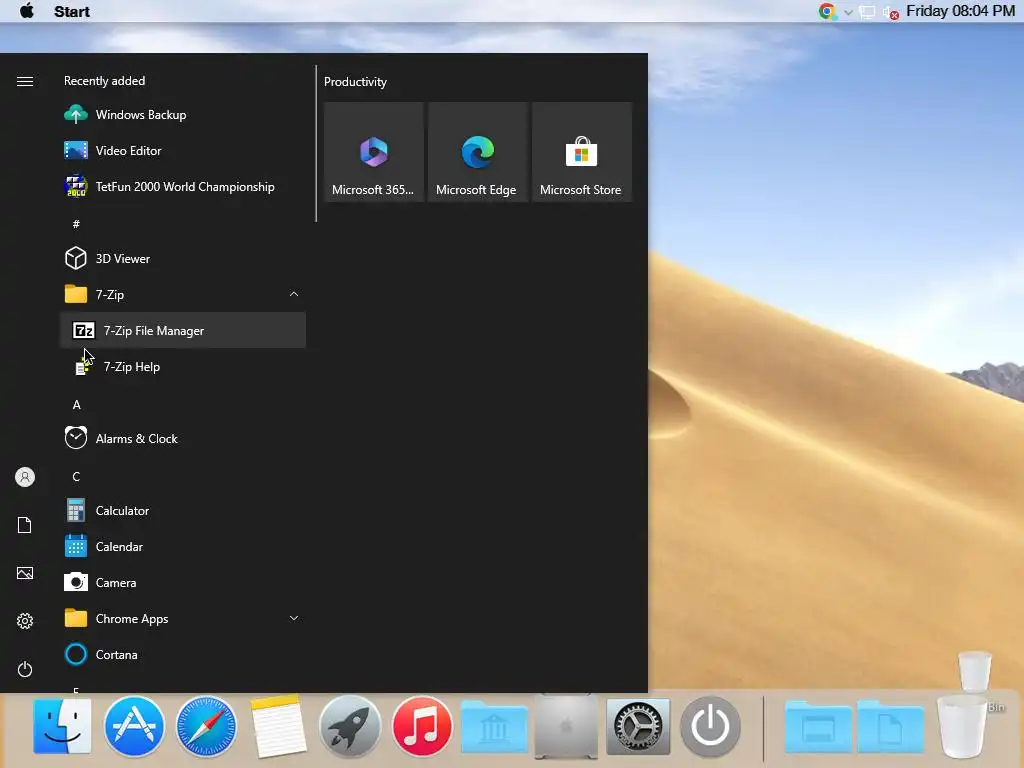Click the network icon in the tray
The height and width of the screenshot is (768, 1024).
click(867, 12)
